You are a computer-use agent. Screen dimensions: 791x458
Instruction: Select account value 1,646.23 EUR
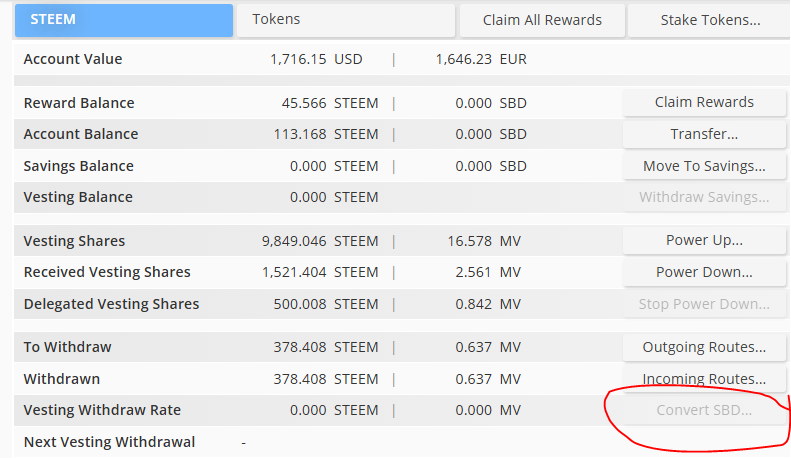point(481,59)
